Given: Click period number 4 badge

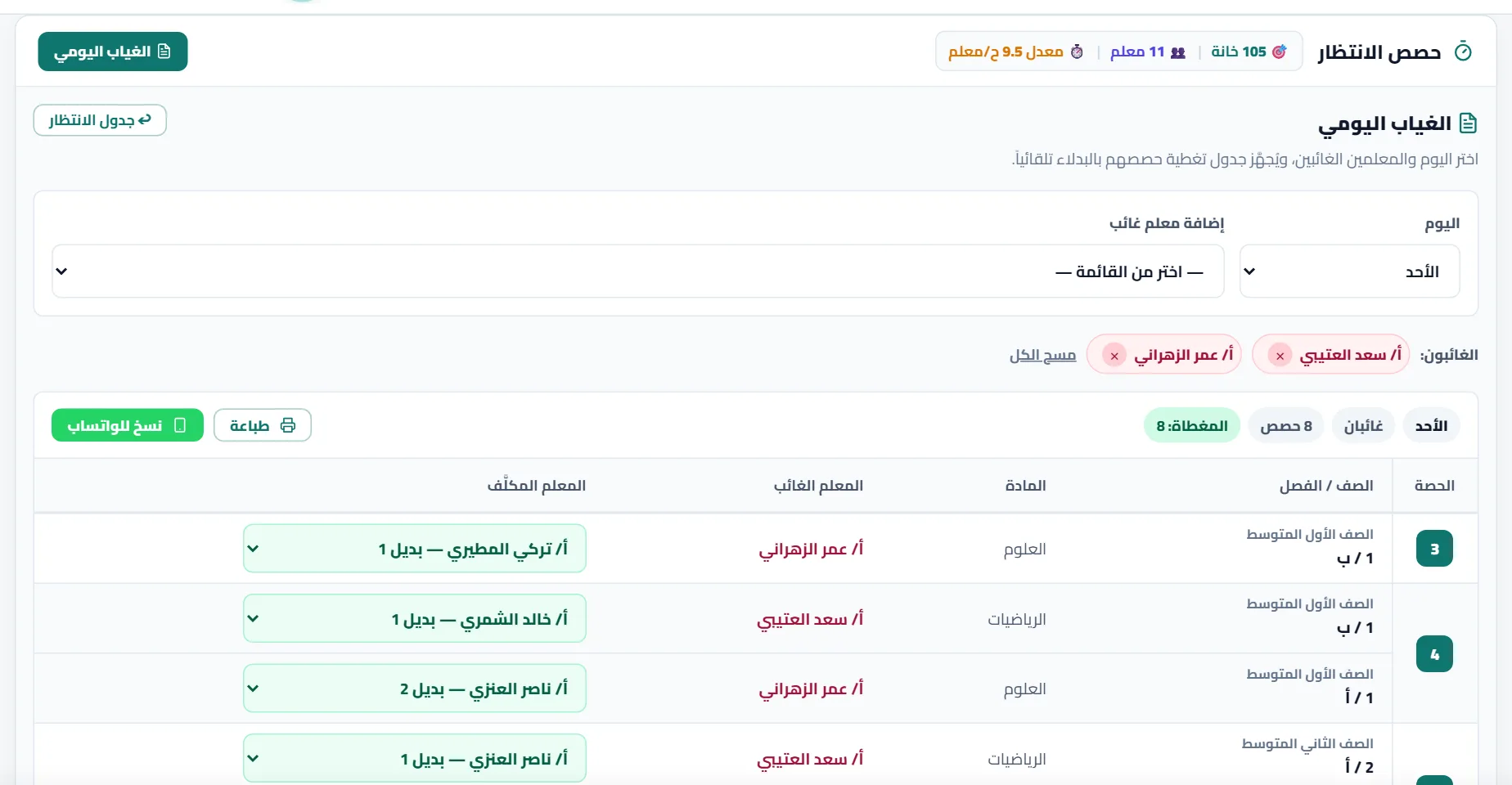Looking at the screenshot, I should [1434, 654].
